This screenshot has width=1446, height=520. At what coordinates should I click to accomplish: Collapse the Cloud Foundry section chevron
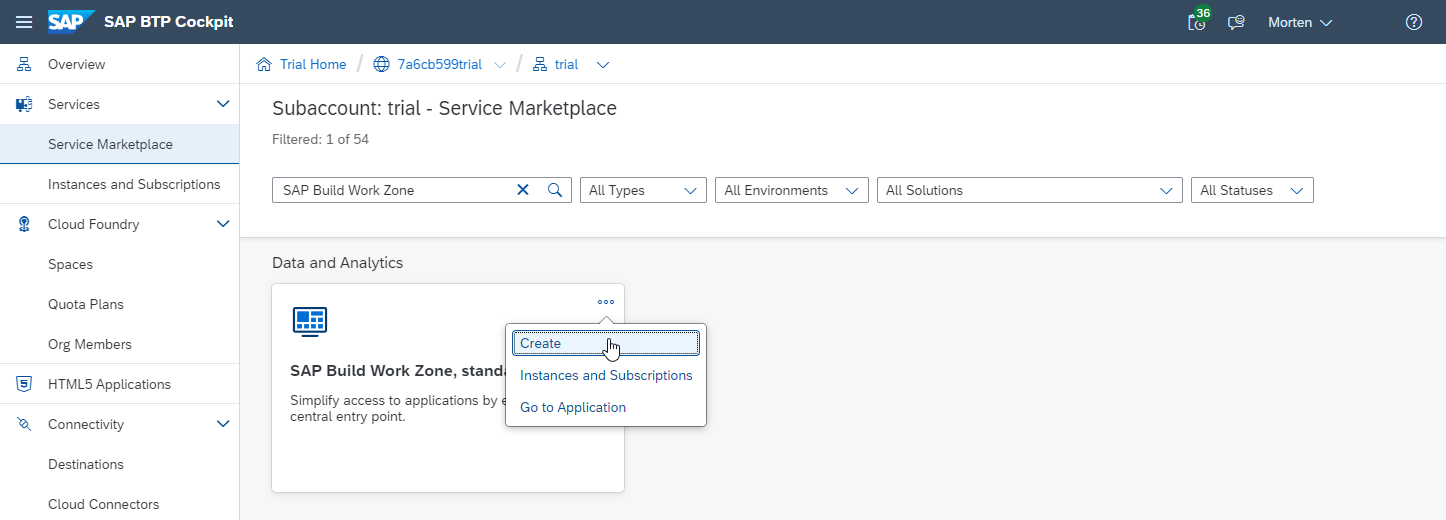(x=223, y=224)
